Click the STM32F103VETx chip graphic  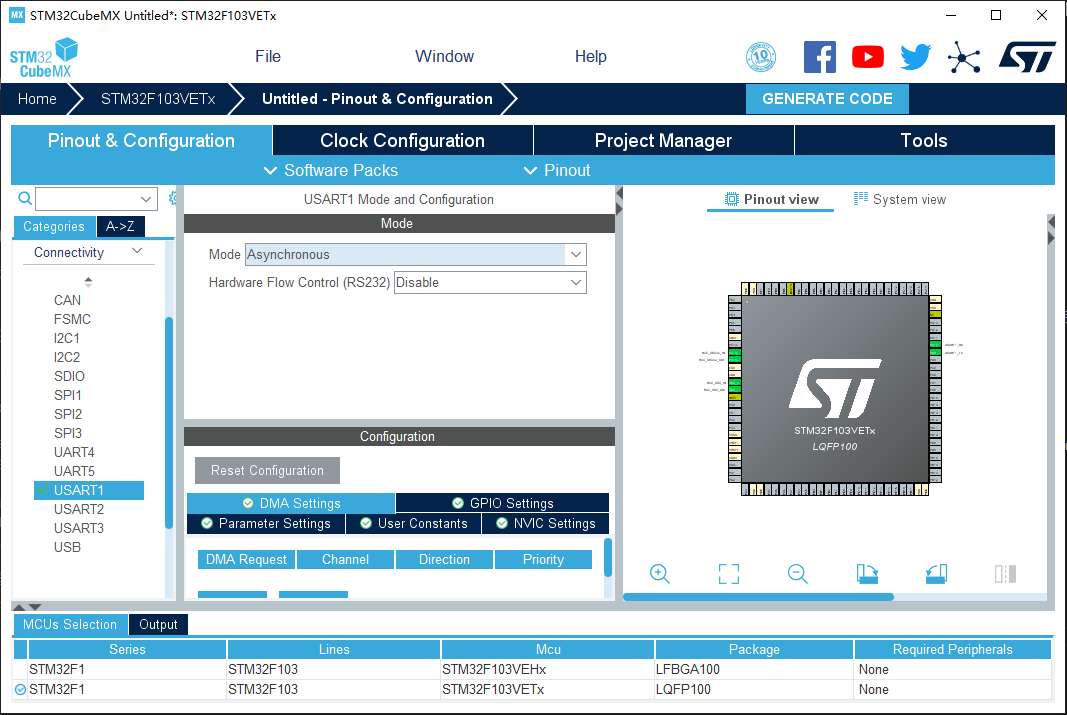835,388
